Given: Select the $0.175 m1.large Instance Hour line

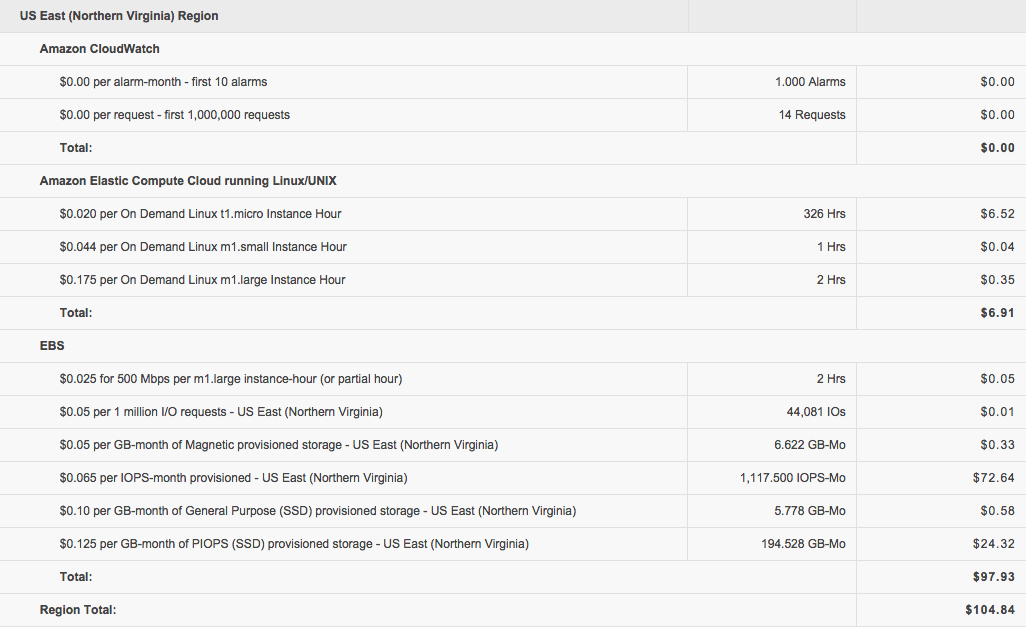Looking at the screenshot, I should click(202, 279).
